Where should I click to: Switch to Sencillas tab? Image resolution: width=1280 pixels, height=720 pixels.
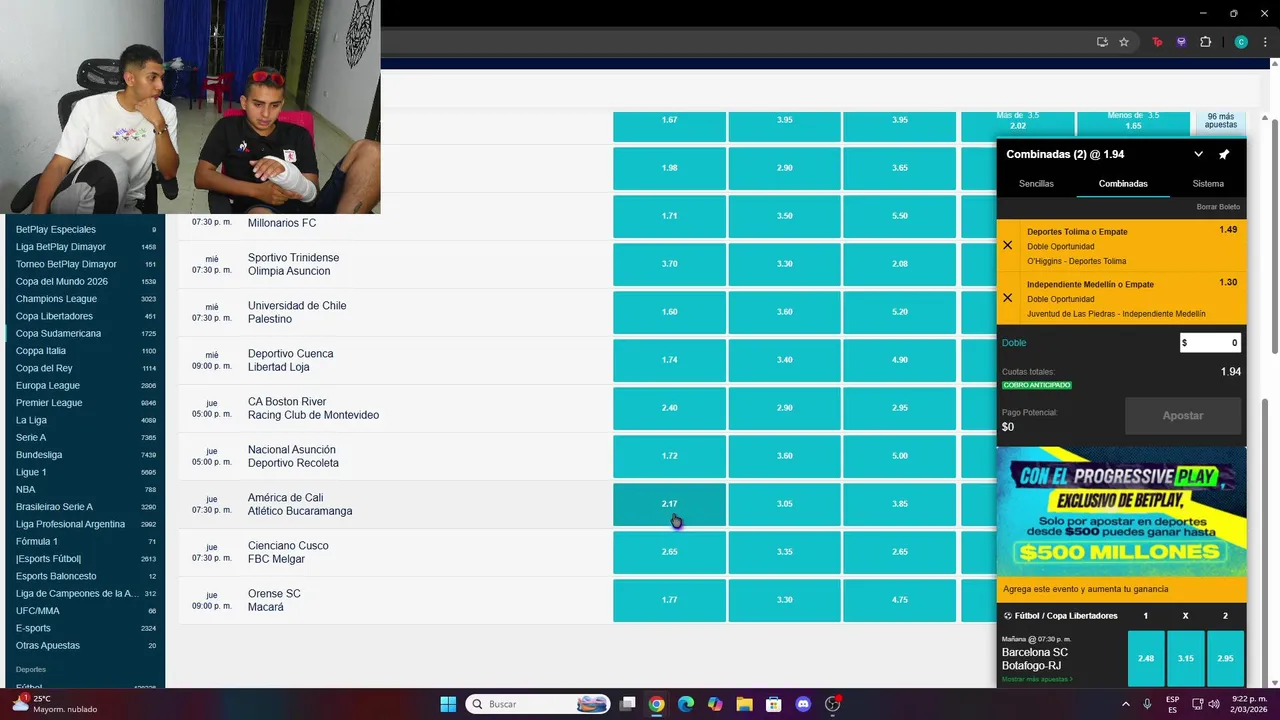pos(1036,184)
